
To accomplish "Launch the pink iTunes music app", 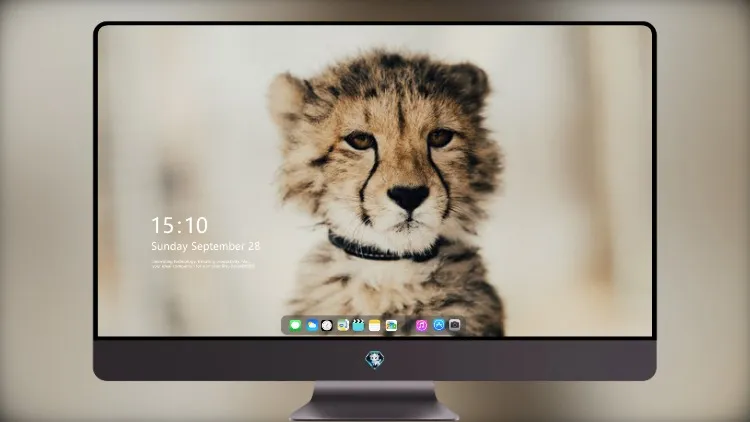I will (421, 325).
